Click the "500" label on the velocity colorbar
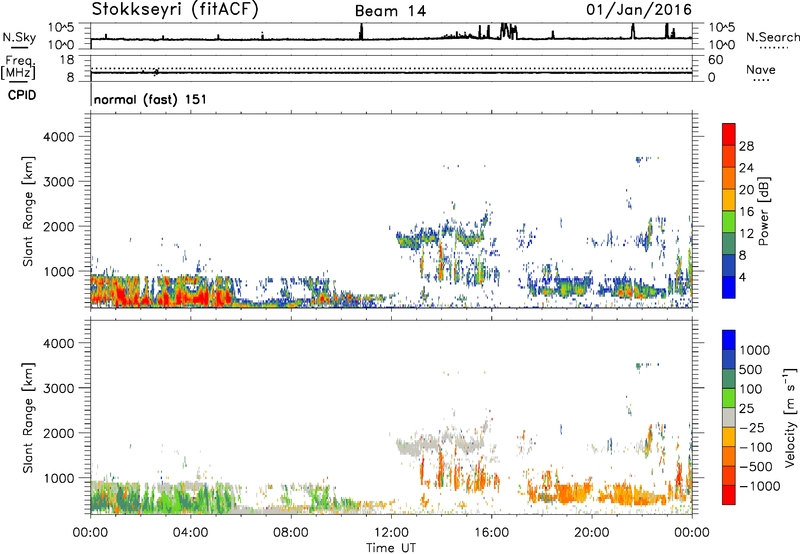 point(751,370)
